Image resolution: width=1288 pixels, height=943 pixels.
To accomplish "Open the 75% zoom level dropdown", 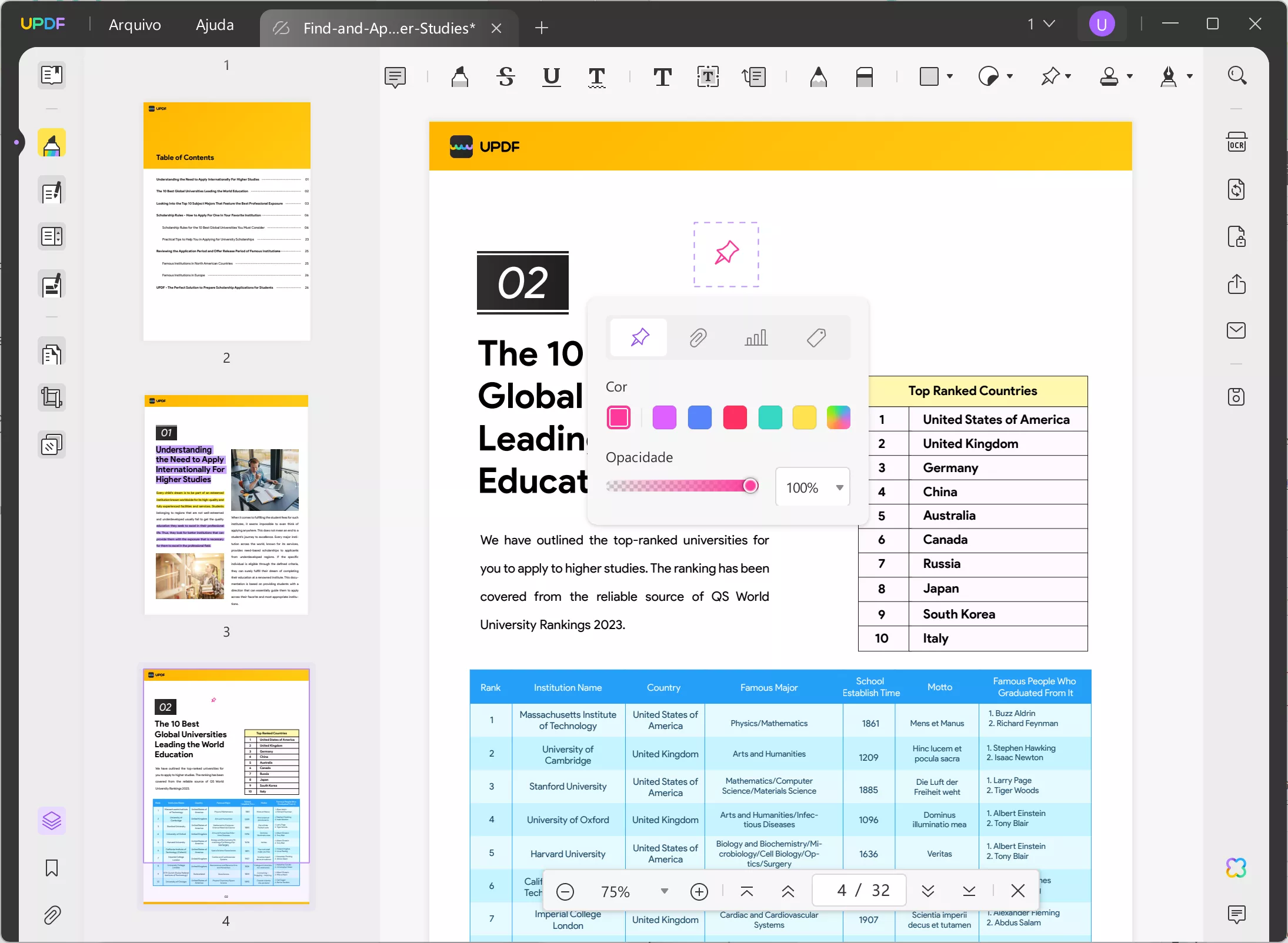I will point(664,891).
